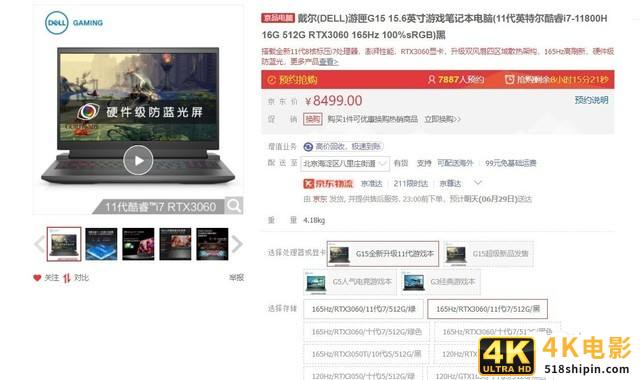Image resolution: width=640 pixels, height=380 pixels.
Task: Select G3经典游戏本 option
Action: [x=440, y=282]
